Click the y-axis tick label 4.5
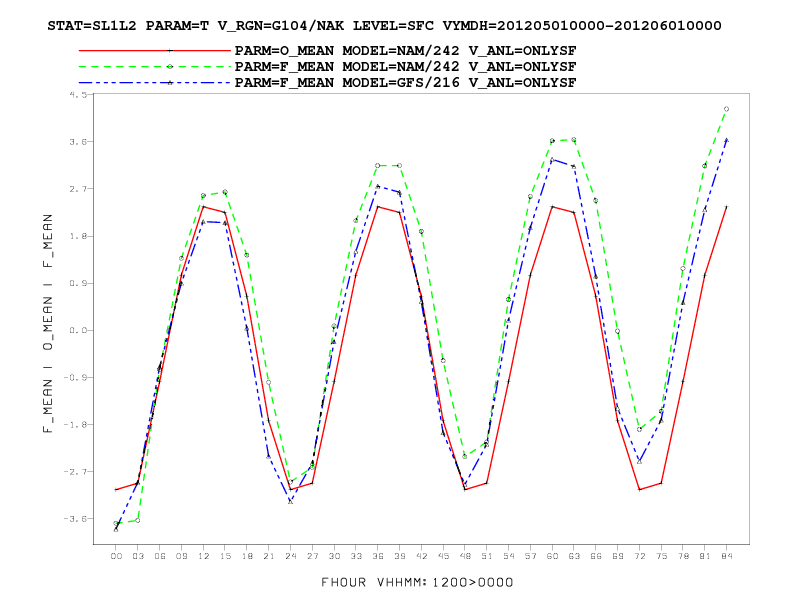Viewport: 792px width, 612px height. [79, 94]
